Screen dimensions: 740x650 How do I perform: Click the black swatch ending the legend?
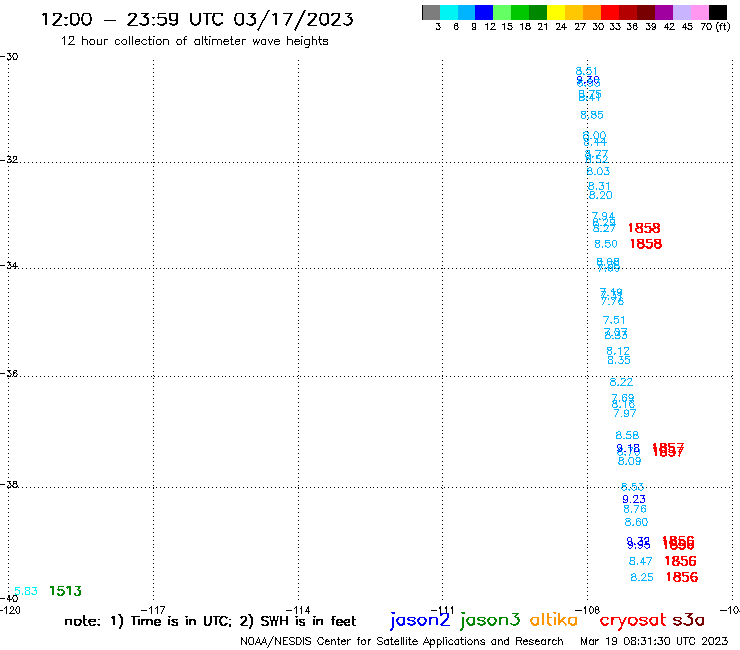click(718, 13)
